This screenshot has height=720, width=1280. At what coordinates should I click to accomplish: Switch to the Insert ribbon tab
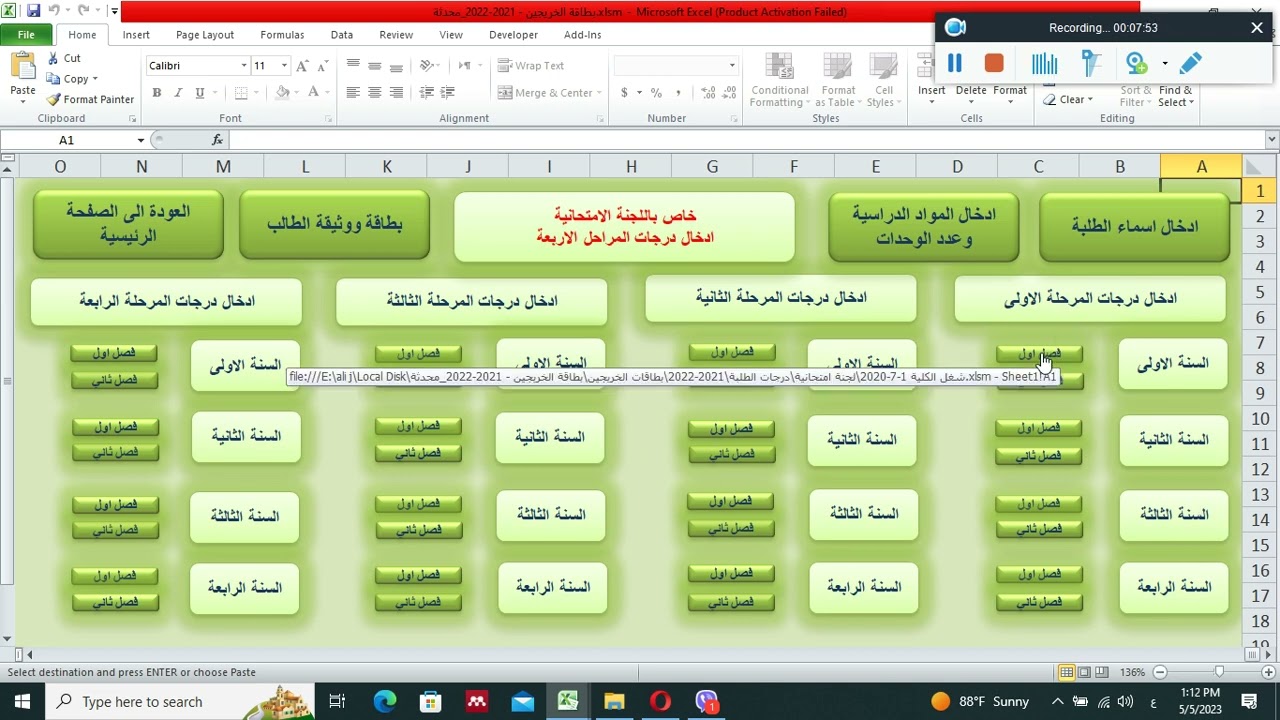136,34
